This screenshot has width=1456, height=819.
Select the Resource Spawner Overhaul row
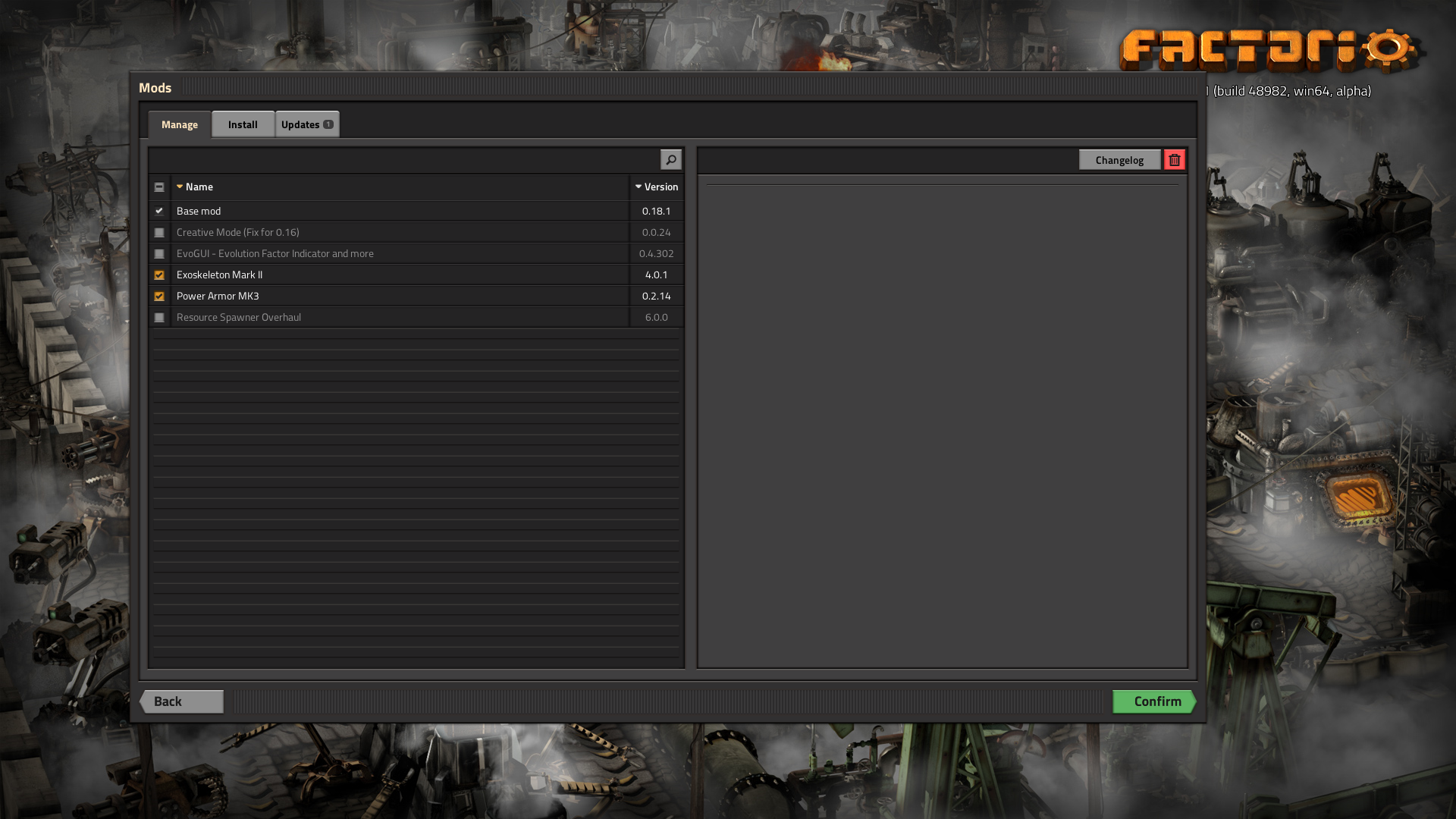click(x=416, y=317)
